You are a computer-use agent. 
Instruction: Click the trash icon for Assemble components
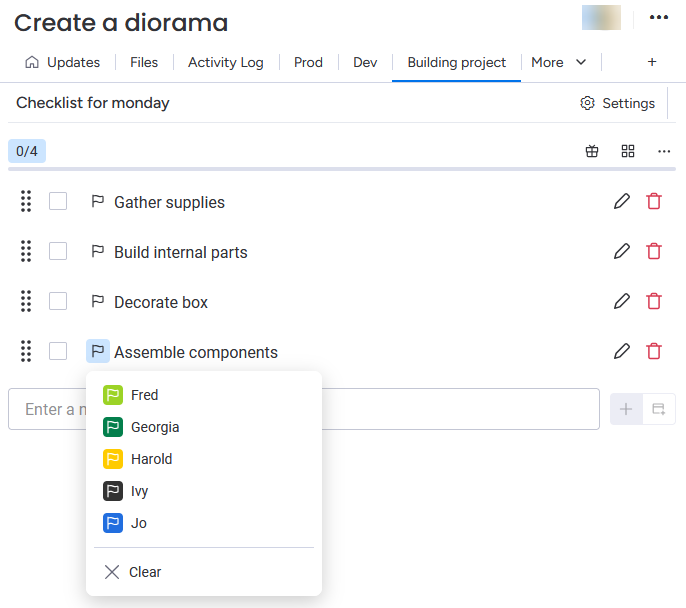654,352
